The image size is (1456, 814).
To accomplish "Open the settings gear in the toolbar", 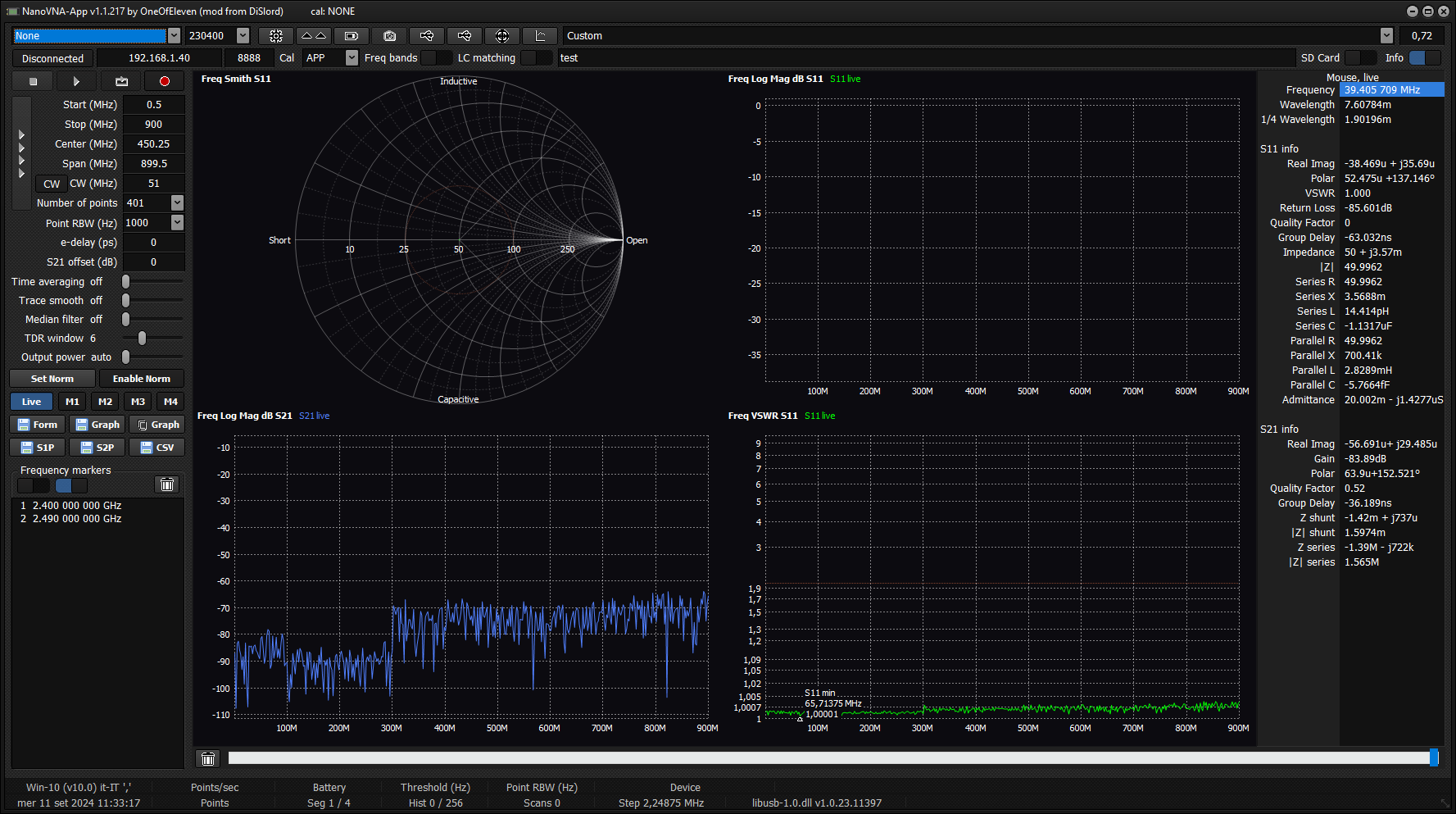I will click(x=276, y=36).
